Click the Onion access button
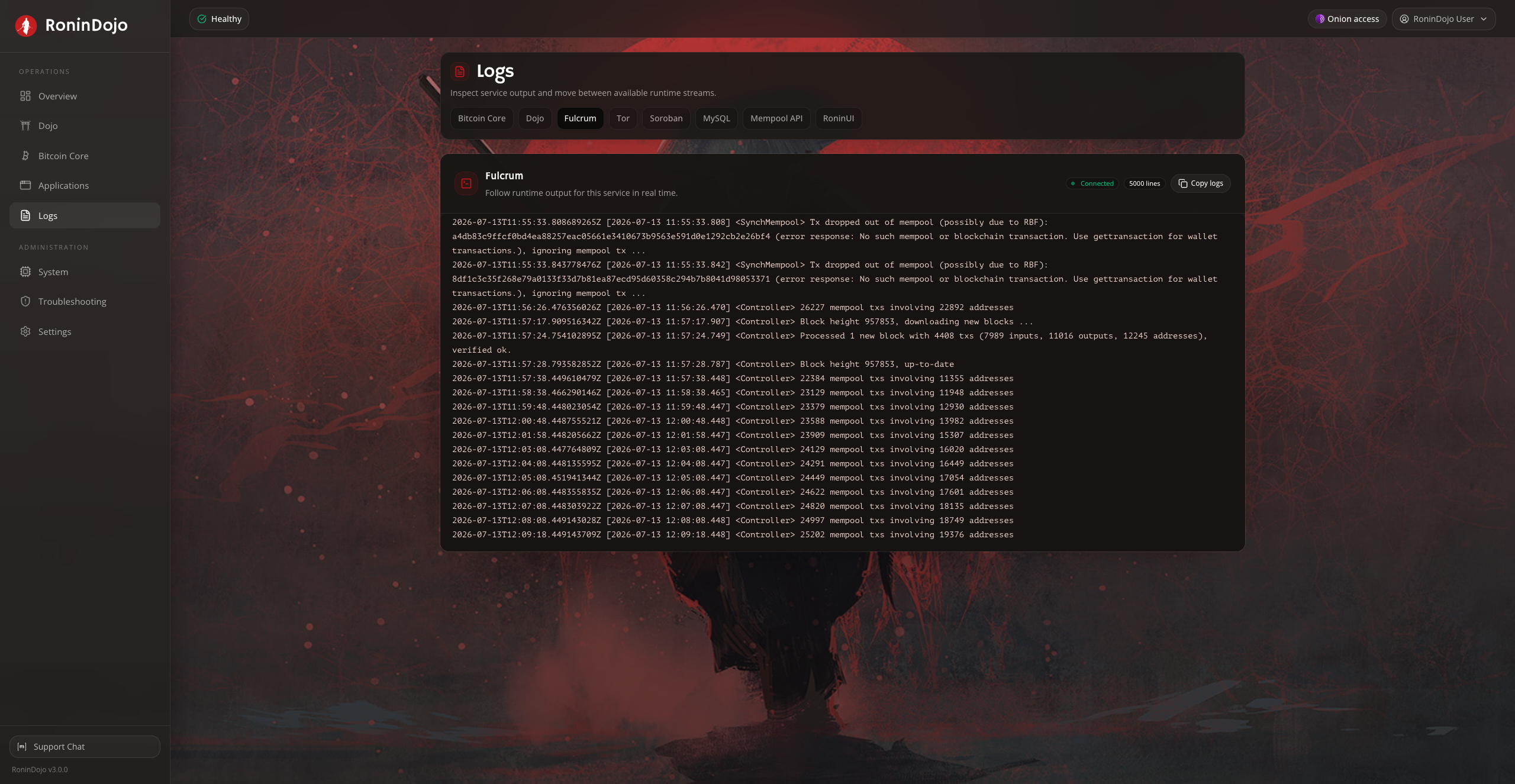 1347,19
